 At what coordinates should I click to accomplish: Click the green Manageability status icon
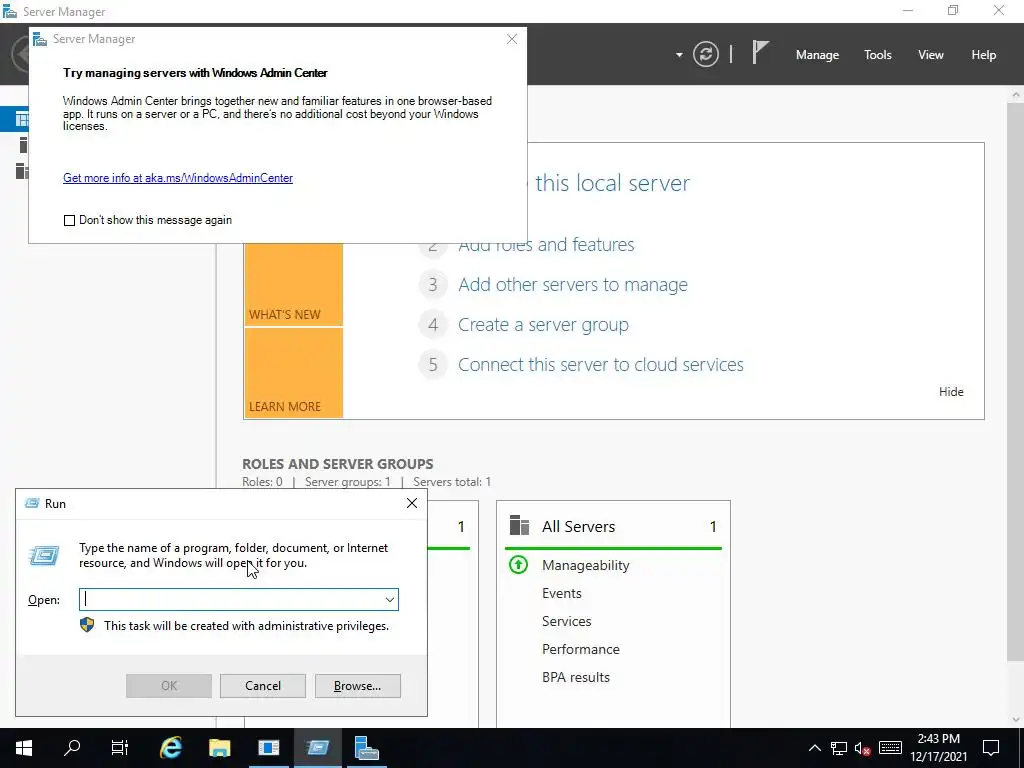tap(519, 565)
